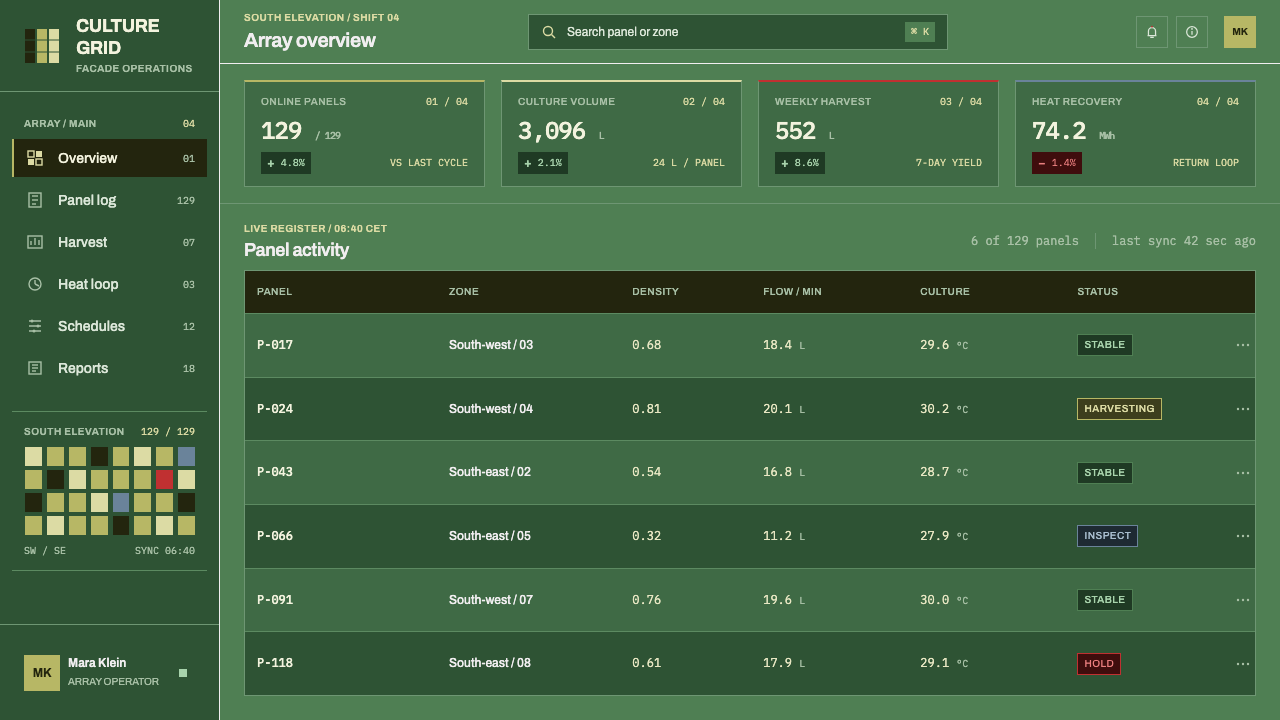Click the Heat loop clock icon
1280x720 pixels.
point(35,284)
